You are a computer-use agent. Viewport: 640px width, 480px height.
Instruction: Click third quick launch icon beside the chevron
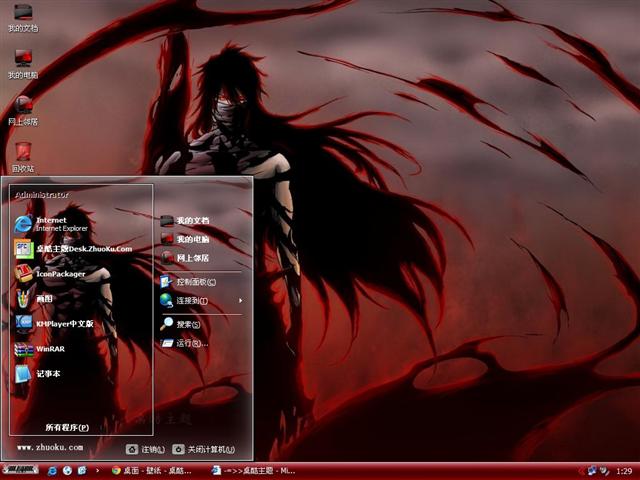pos(82,471)
